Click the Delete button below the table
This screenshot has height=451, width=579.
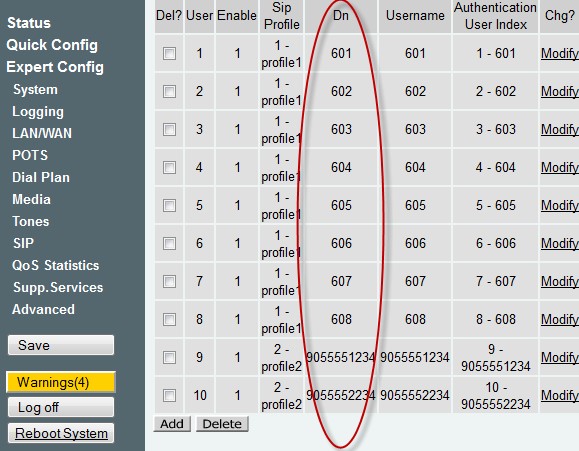coord(222,424)
